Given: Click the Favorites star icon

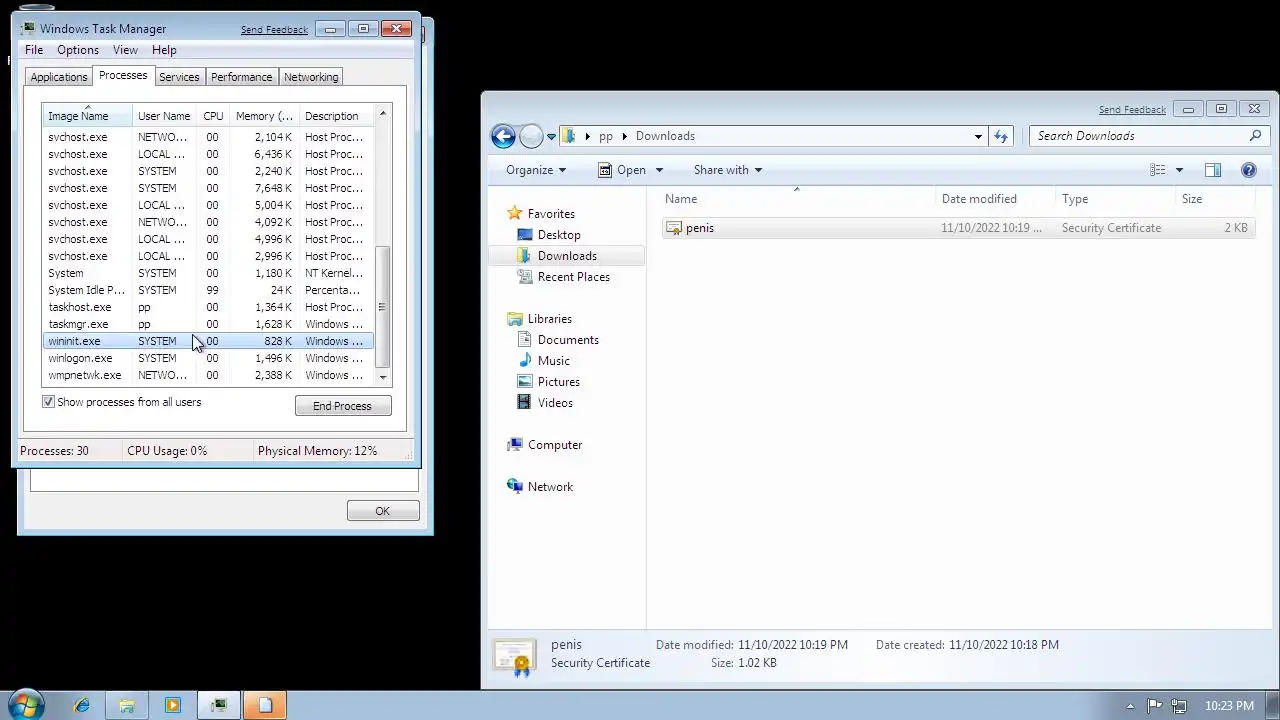Looking at the screenshot, I should [514, 213].
